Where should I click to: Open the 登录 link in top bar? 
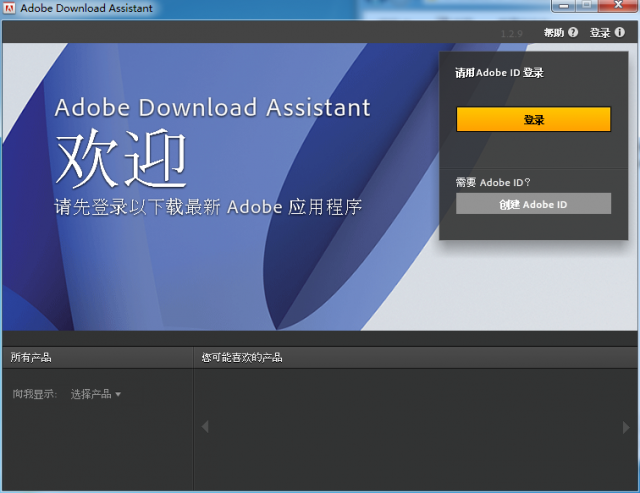point(600,33)
